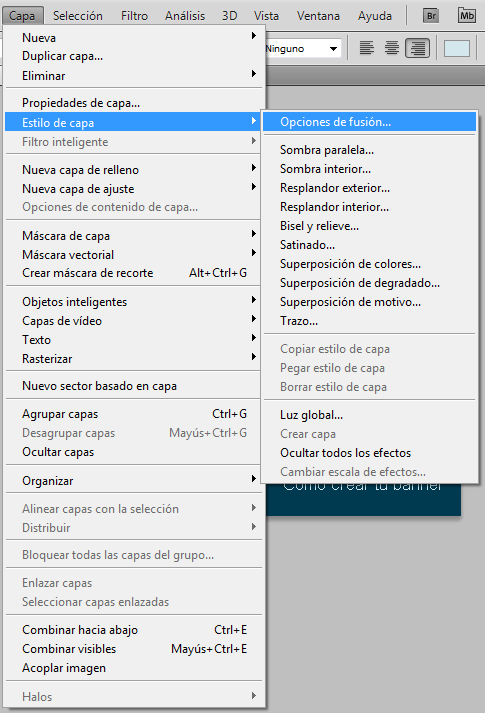
Task: Open the Vista menu
Action: coord(266,16)
